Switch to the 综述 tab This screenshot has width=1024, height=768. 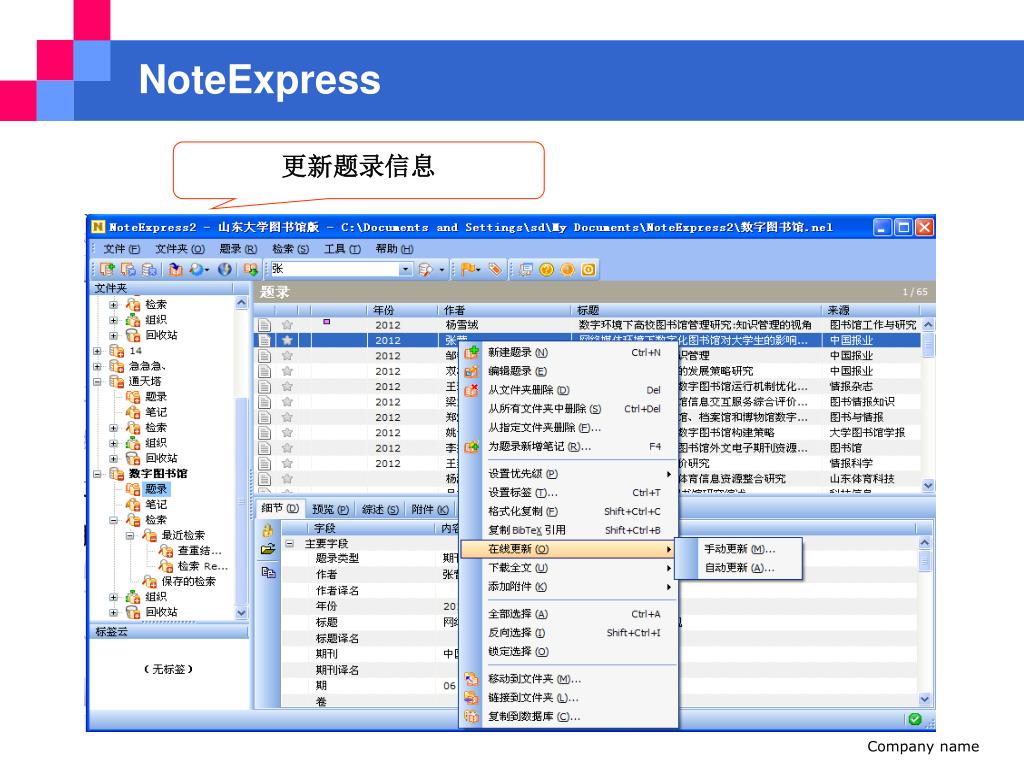coord(380,509)
